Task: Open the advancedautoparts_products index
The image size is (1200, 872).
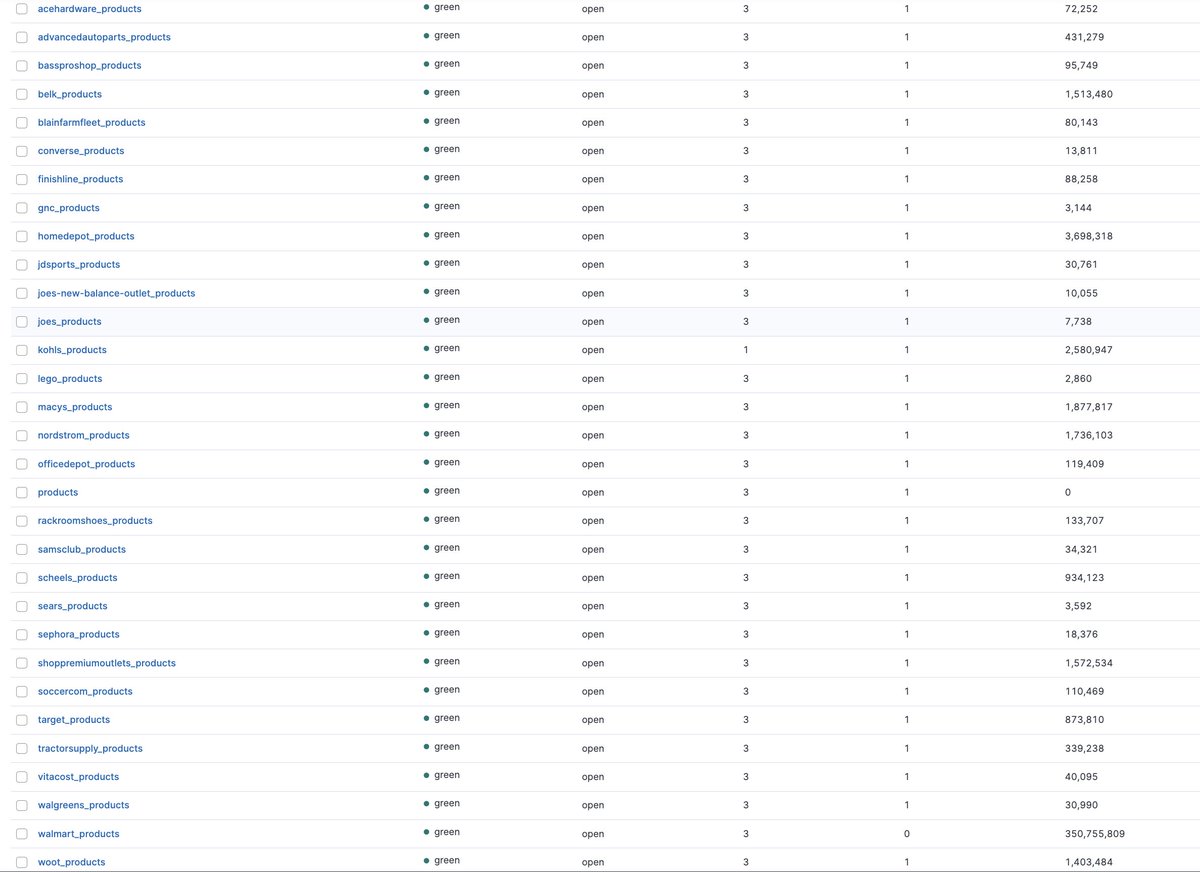Action: tap(104, 37)
